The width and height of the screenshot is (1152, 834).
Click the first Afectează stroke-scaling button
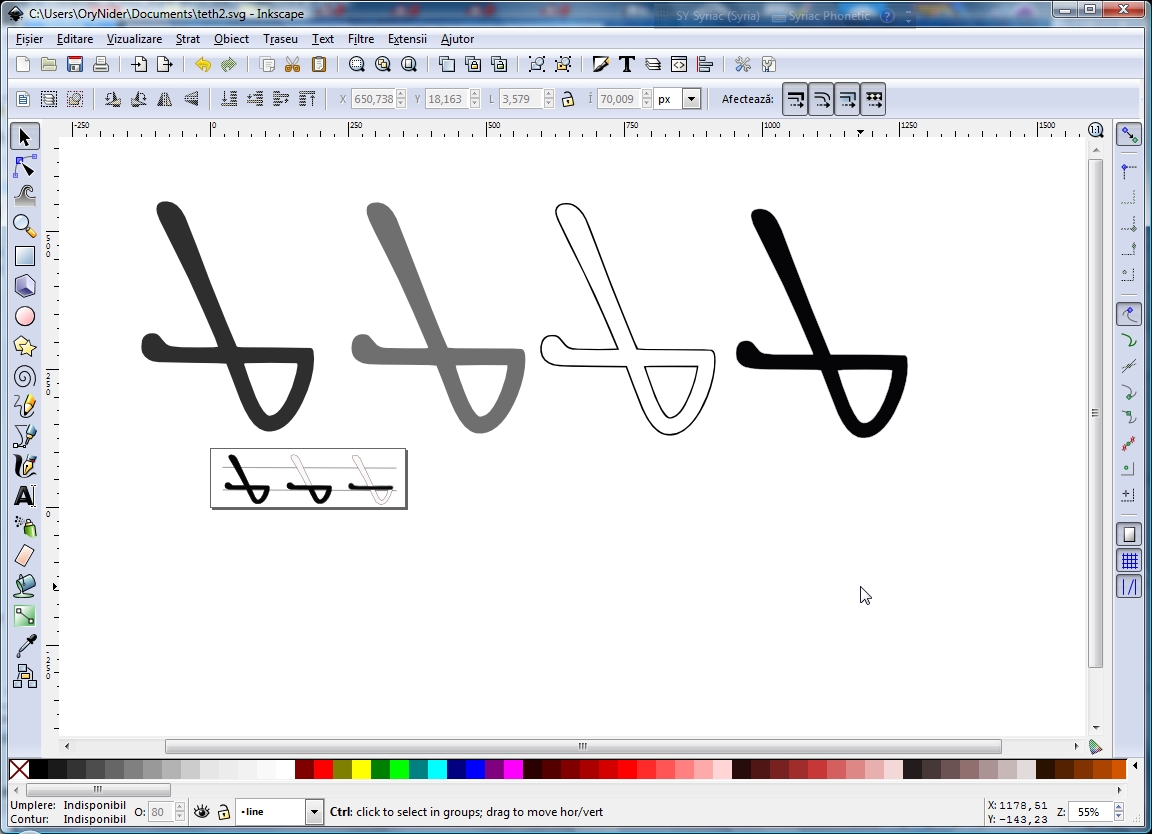(x=795, y=99)
